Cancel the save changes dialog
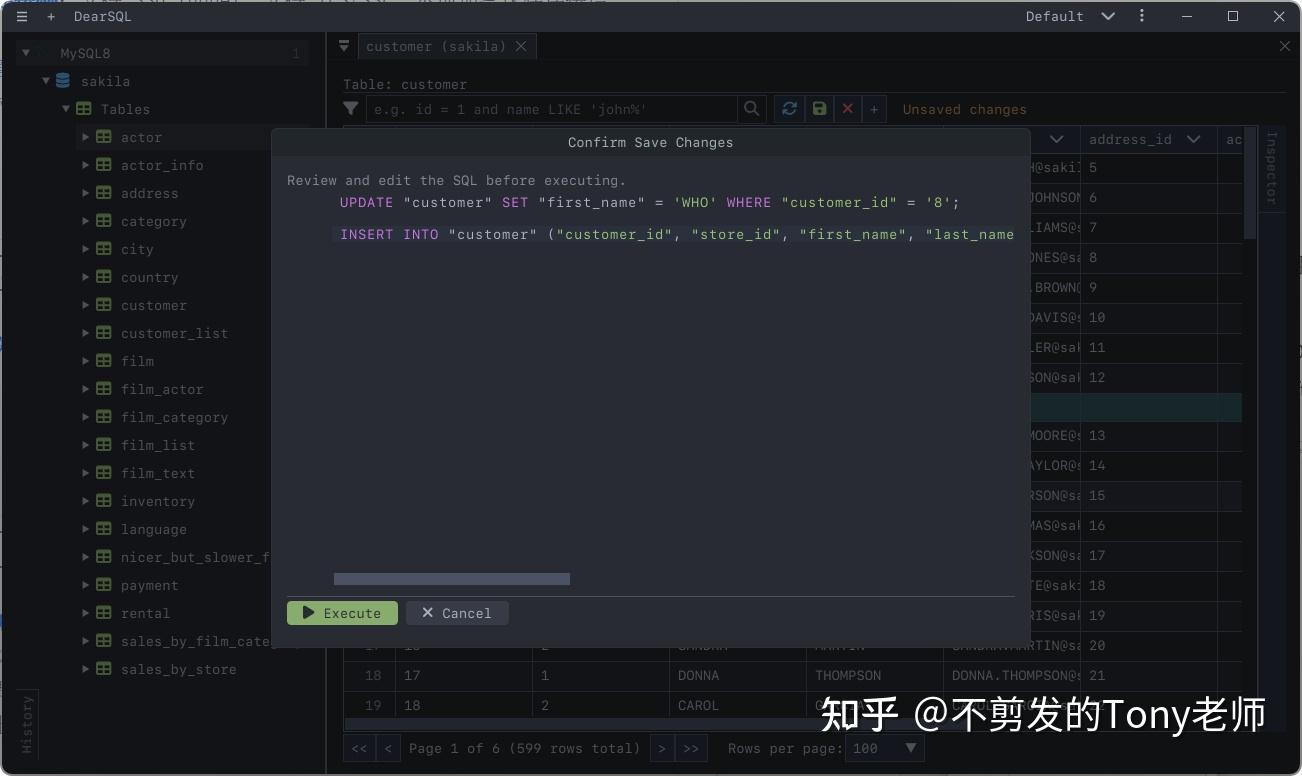The height and width of the screenshot is (776, 1302). pyautogui.click(x=457, y=613)
